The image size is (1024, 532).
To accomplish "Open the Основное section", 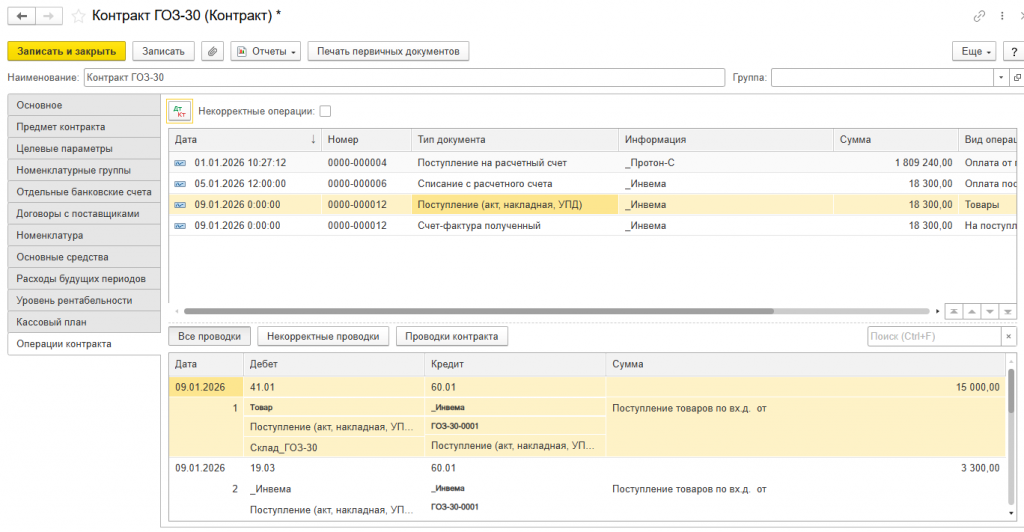I will [84, 105].
